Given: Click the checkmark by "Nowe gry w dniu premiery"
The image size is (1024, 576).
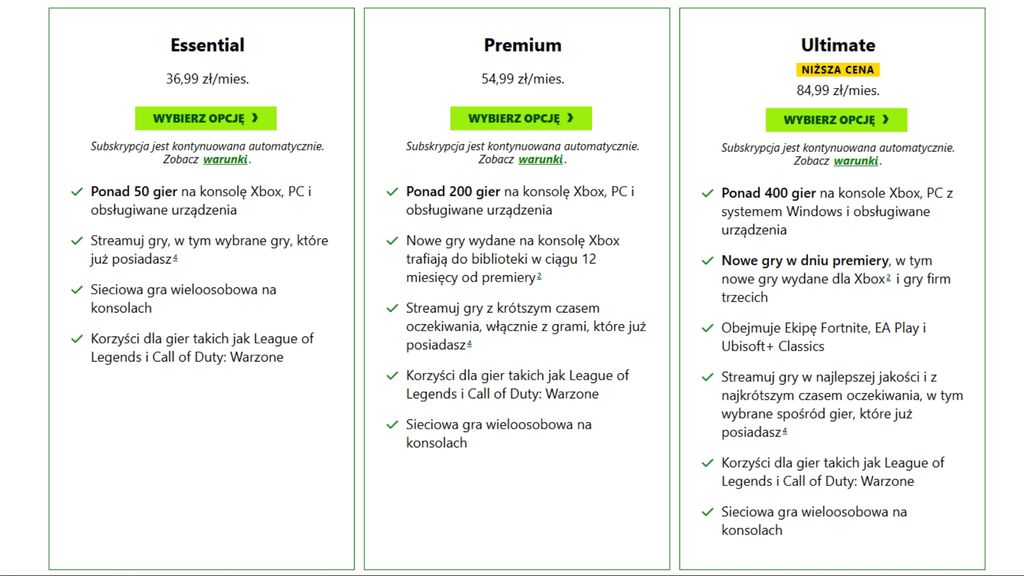Looking at the screenshot, I should pyautogui.click(x=708, y=261).
